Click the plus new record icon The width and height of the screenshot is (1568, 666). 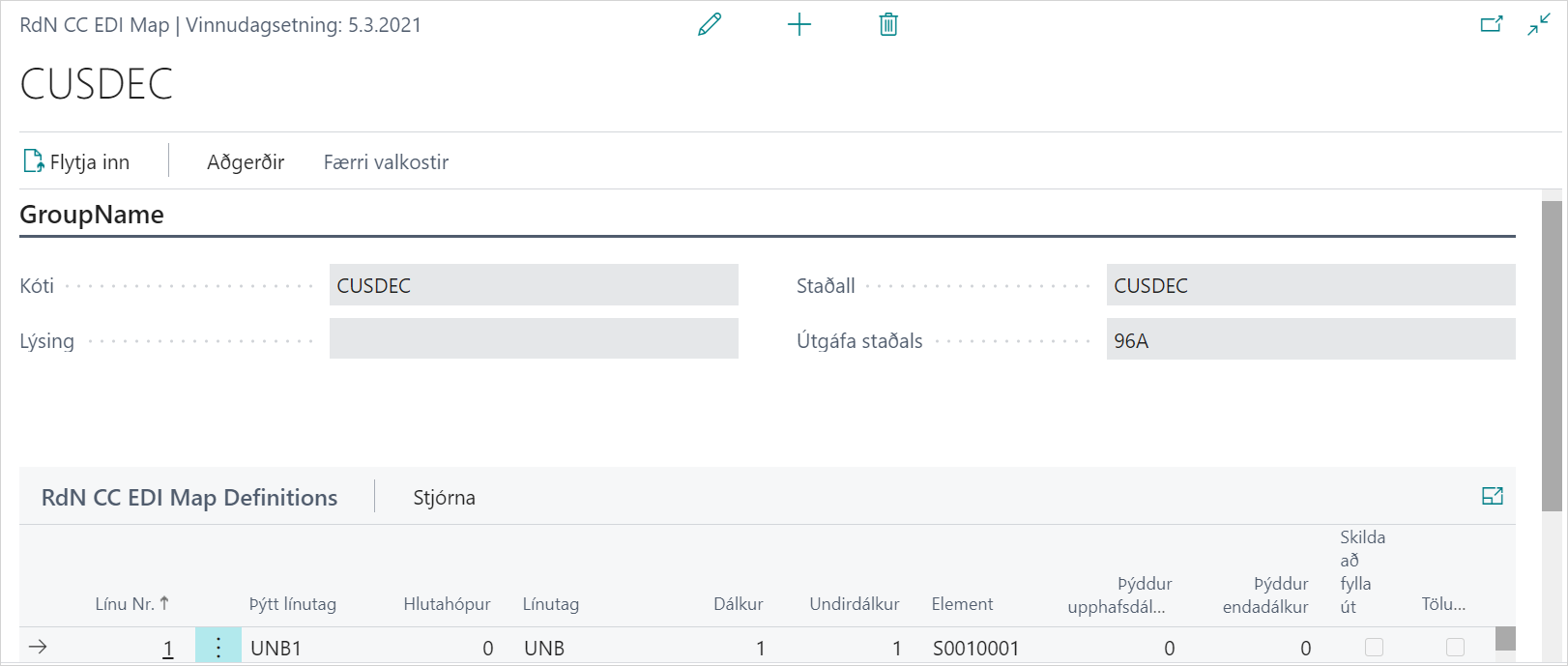coord(799,25)
